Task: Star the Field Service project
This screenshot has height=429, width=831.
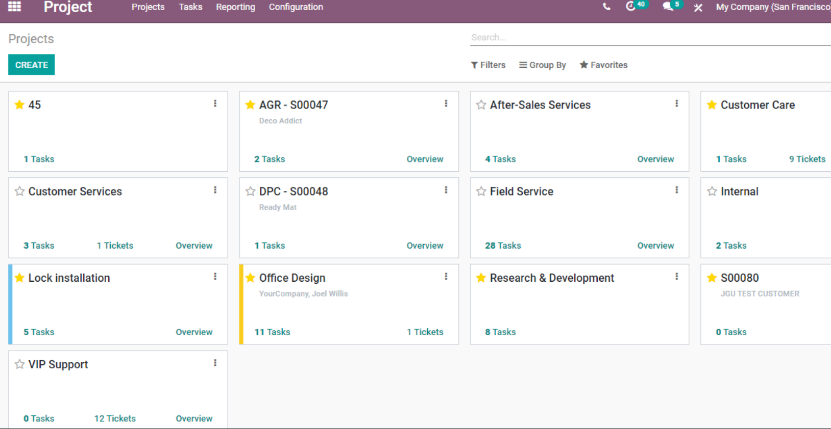Action: click(481, 191)
